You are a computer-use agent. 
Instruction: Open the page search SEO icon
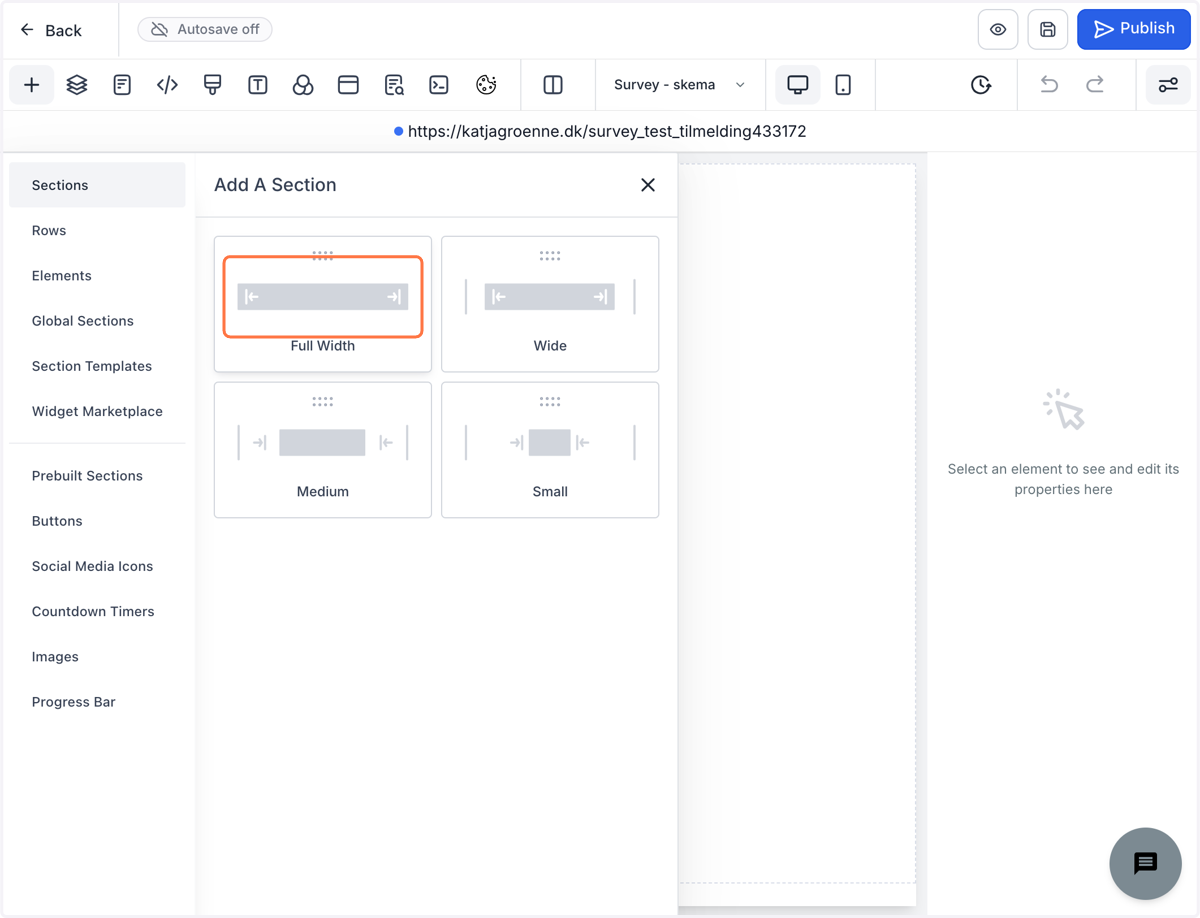coord(394,85)
